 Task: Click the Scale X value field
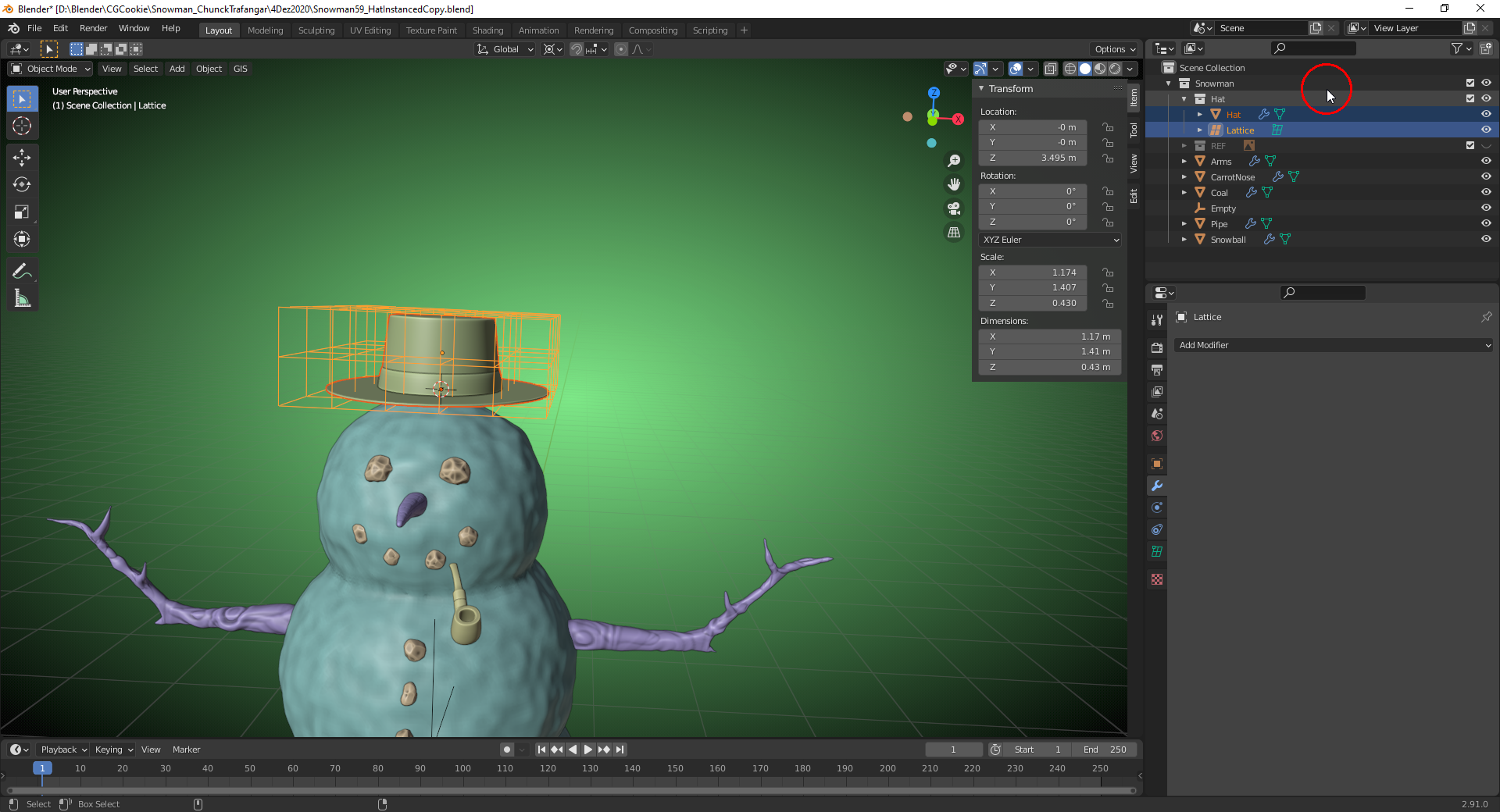[1033, 272]
